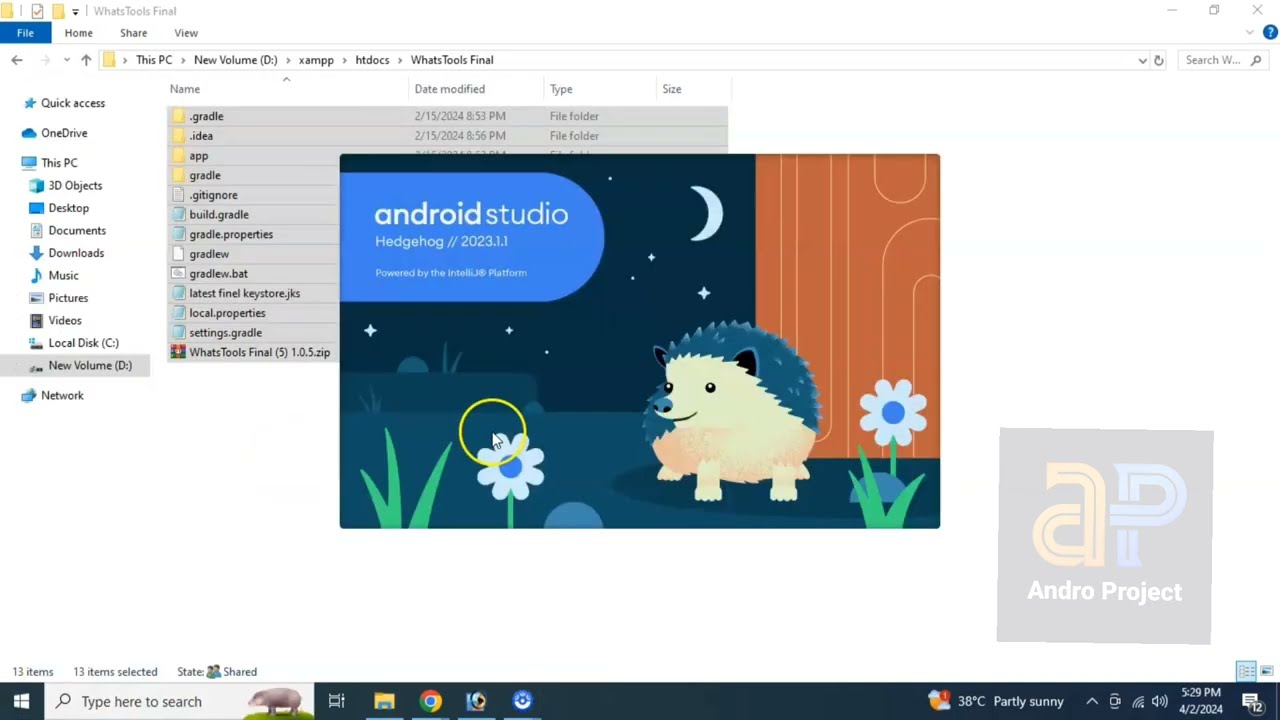Image resolution: width=1280 pixels, height=720 pixels.
Task: Open the Recent locations dropdown
Action: (67, 60)
